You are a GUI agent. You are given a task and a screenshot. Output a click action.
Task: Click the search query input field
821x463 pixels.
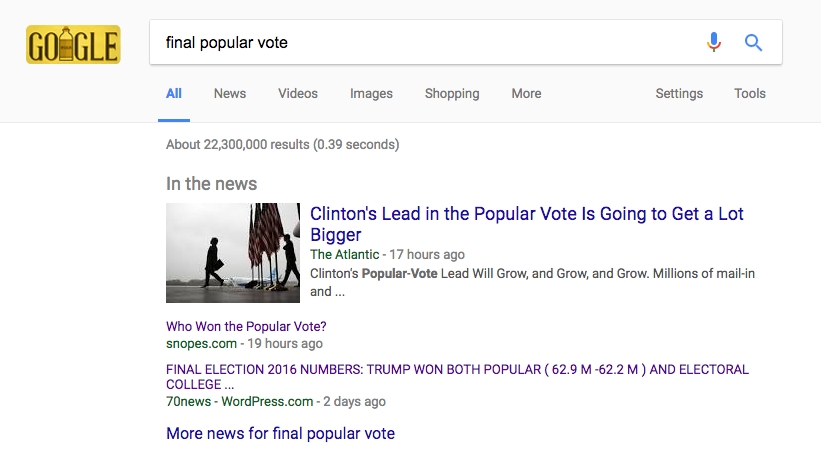(420, 43)
